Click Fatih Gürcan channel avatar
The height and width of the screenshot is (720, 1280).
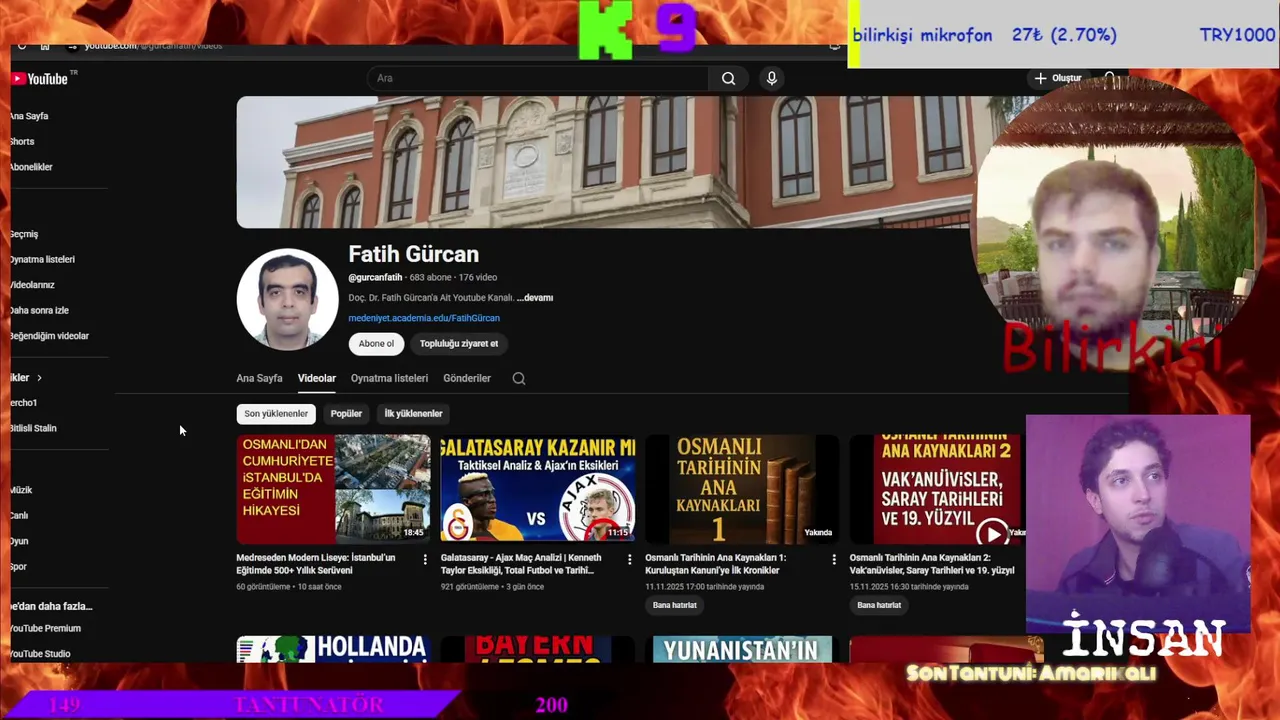pyautogui.click(x=287, y=299)
